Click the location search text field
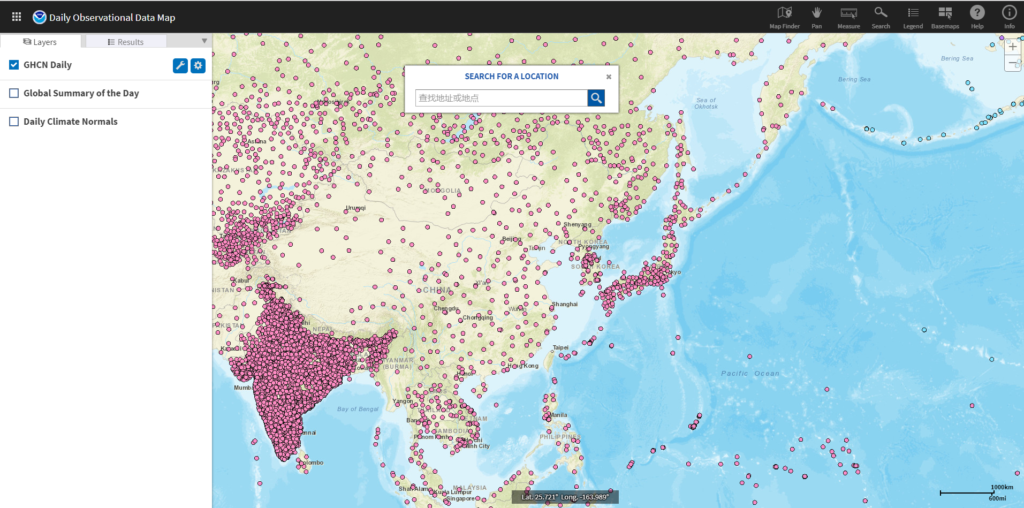The width and height of the screenshot is (1024, 508). pyautogui.click(x=500, y=98)
